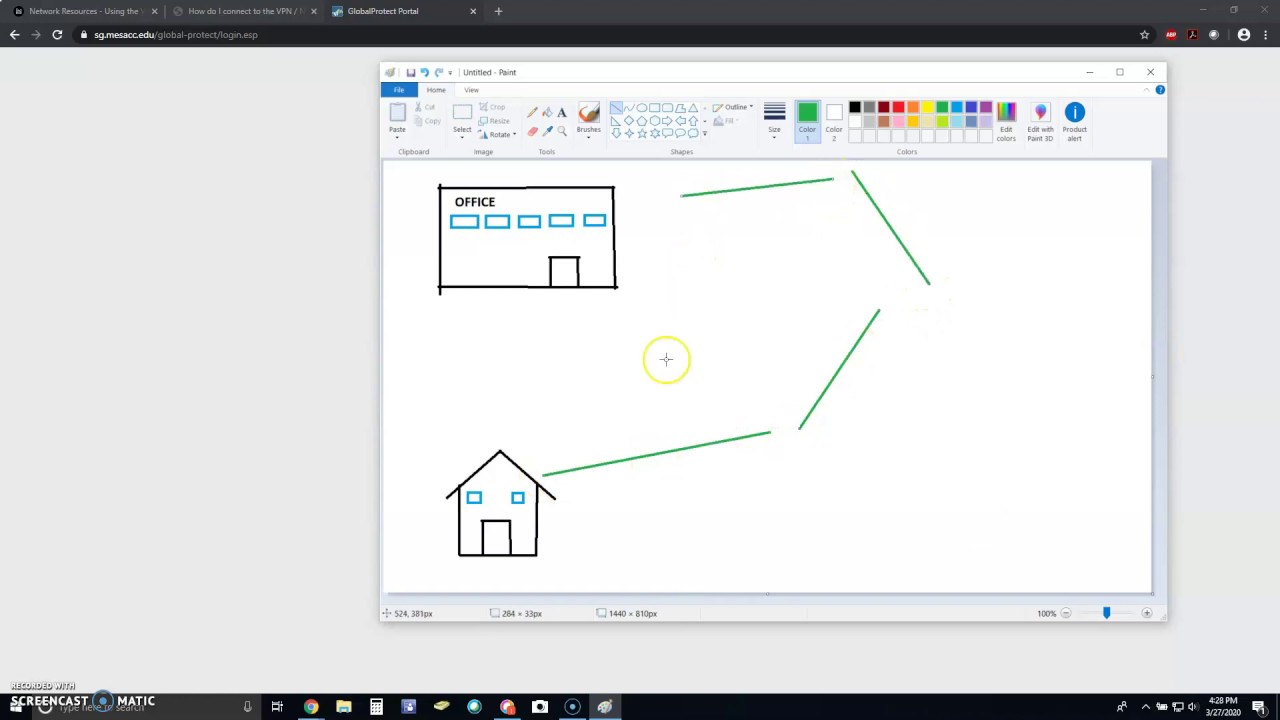Image resolution: width=1280 pixels, height=720 pixels.
Task: Open File Explorer from the taskbar
Action: pos(343,707)
